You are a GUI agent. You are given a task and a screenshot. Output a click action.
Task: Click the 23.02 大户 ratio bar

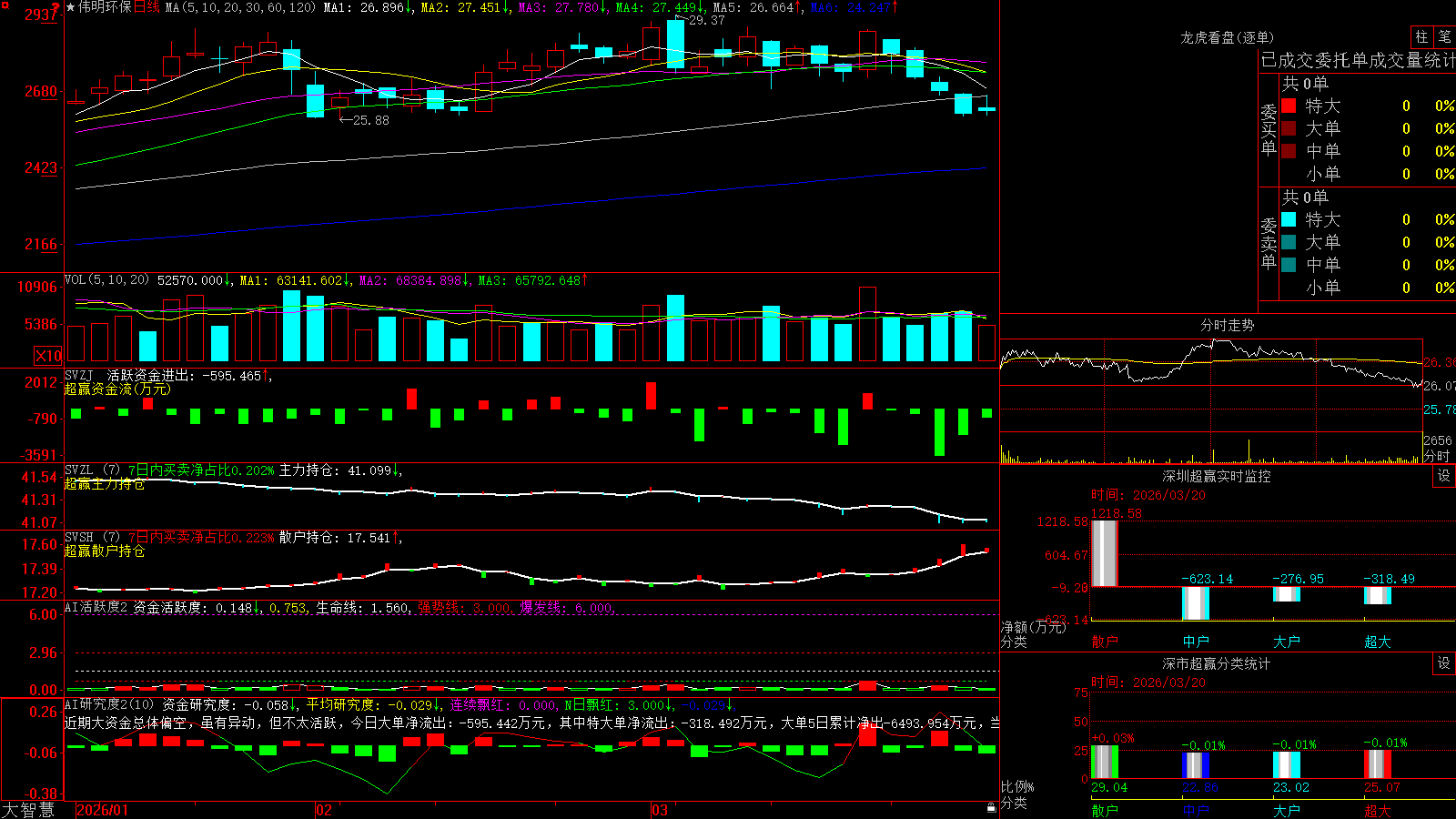tap(1287, 765)
